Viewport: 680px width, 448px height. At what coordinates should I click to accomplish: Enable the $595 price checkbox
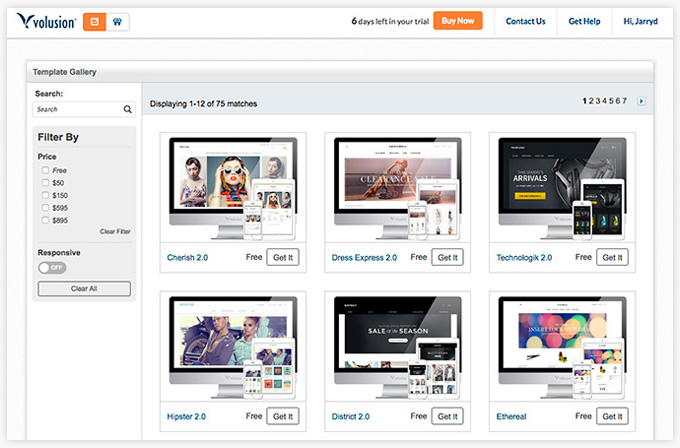[45, 208]
